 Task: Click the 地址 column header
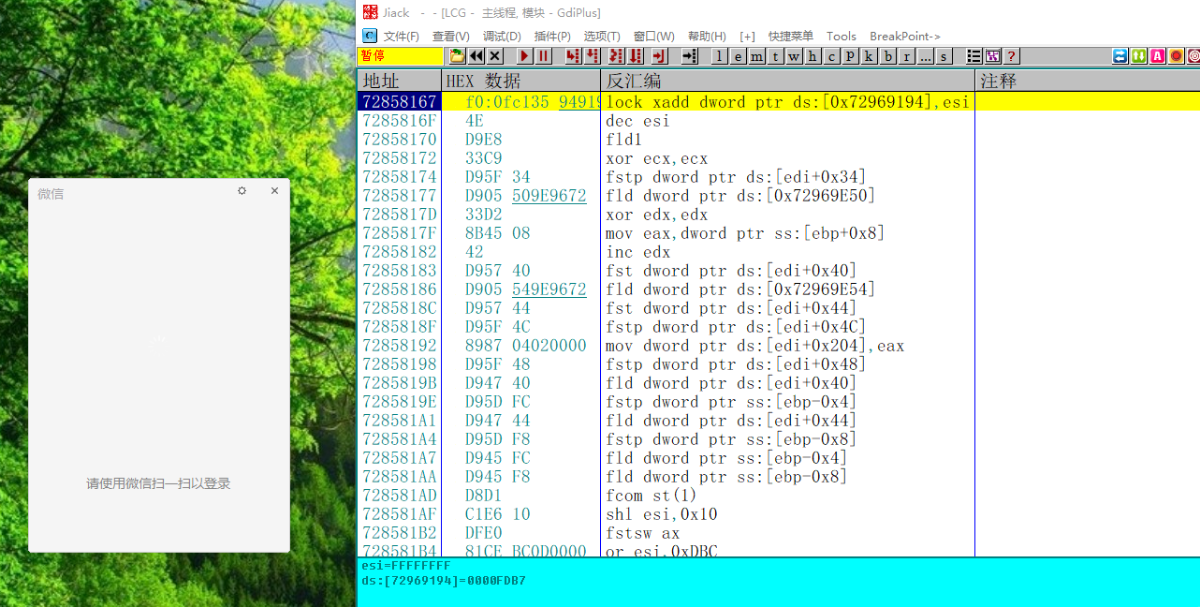tap(399, 81)
